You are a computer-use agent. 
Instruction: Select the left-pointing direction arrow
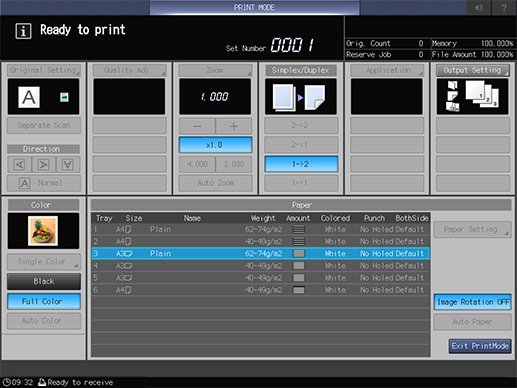19,164
